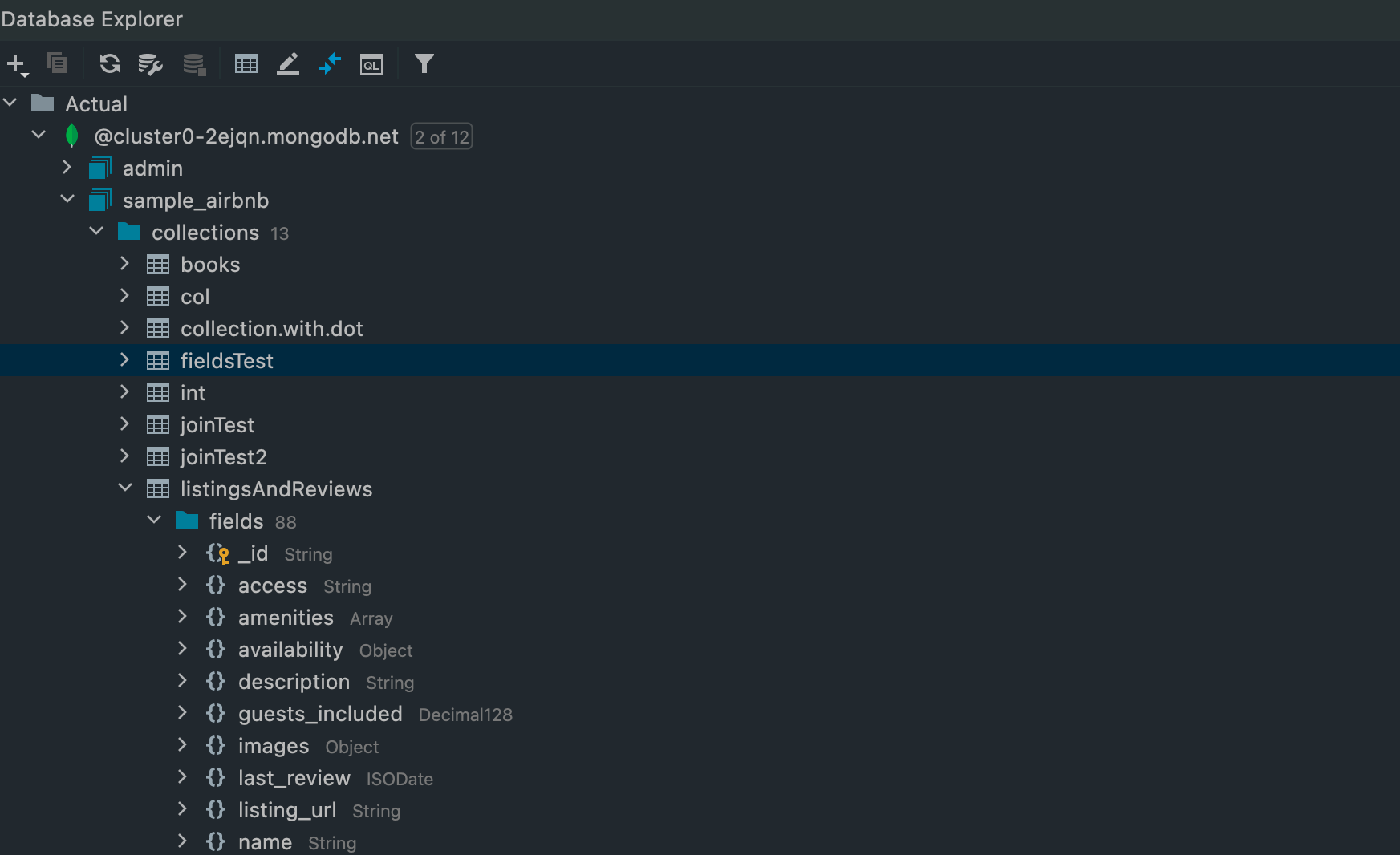Duplicate the selected data source
This screenshot has width=1400, height=855.
point(57,64)
